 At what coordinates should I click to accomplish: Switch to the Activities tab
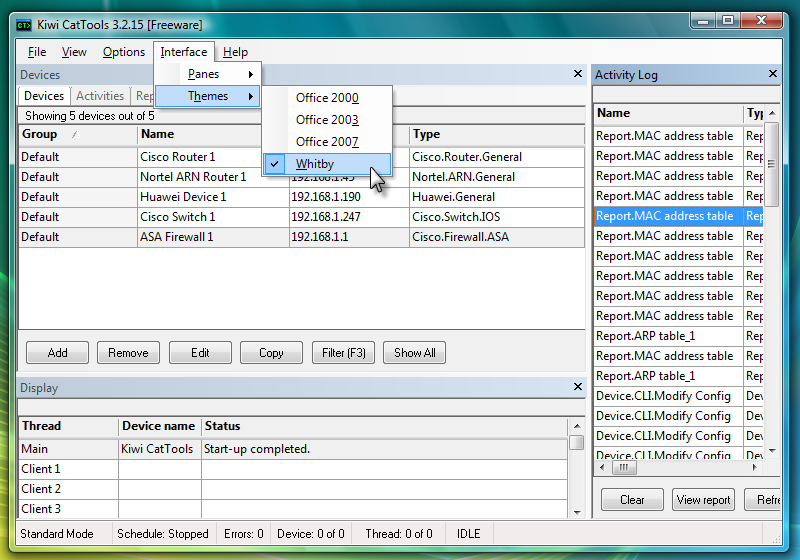pyautogui.click(x=100, y=96)
